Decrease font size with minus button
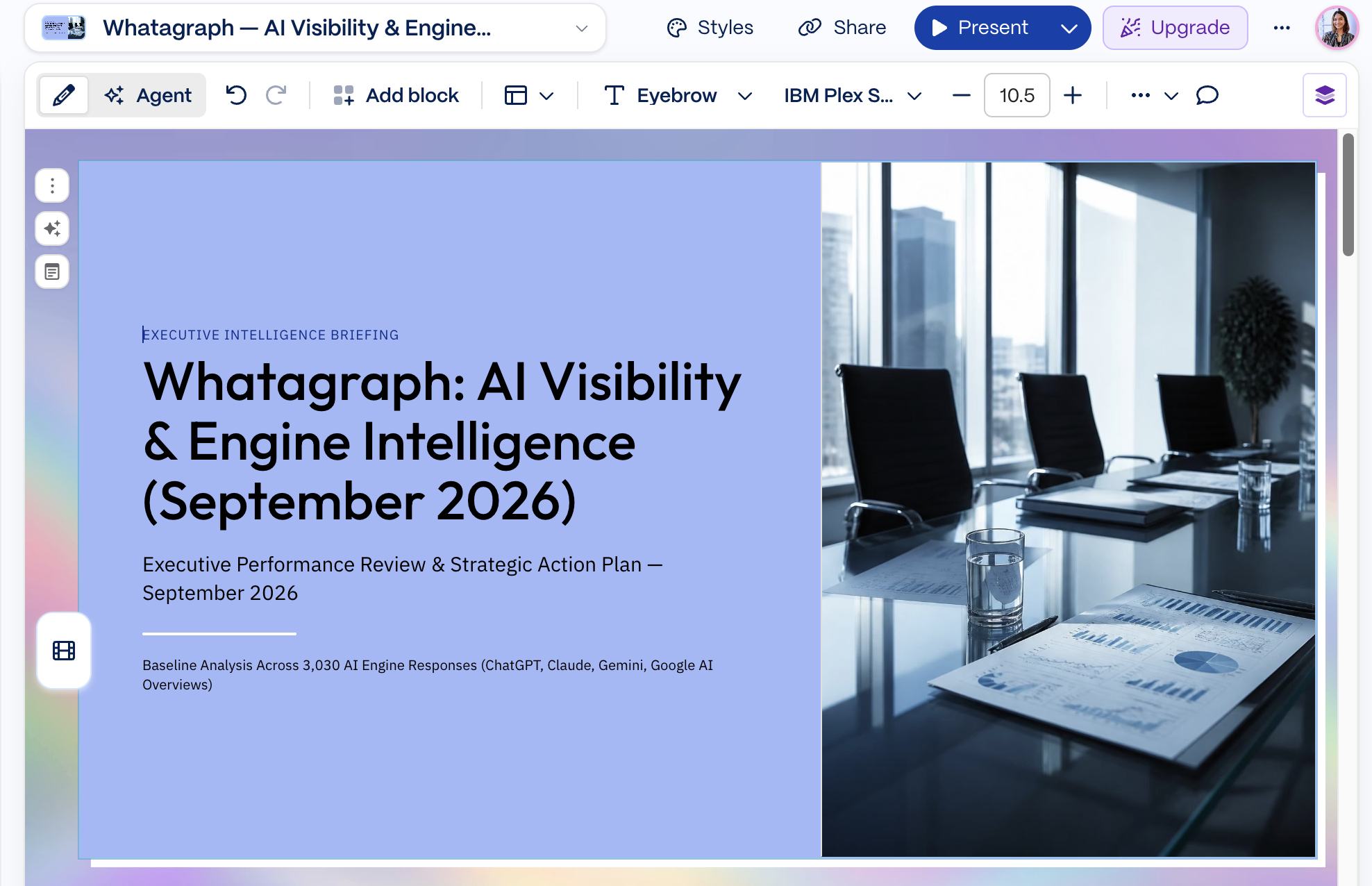This screenshot has width=1372, height=886. [961, 95]
